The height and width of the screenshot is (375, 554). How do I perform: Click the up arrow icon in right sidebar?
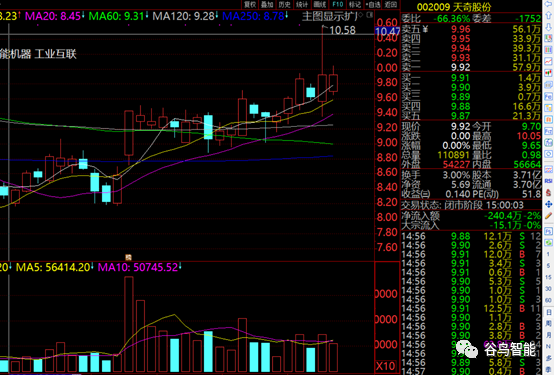pyautogui.click(x=548, y=15)
